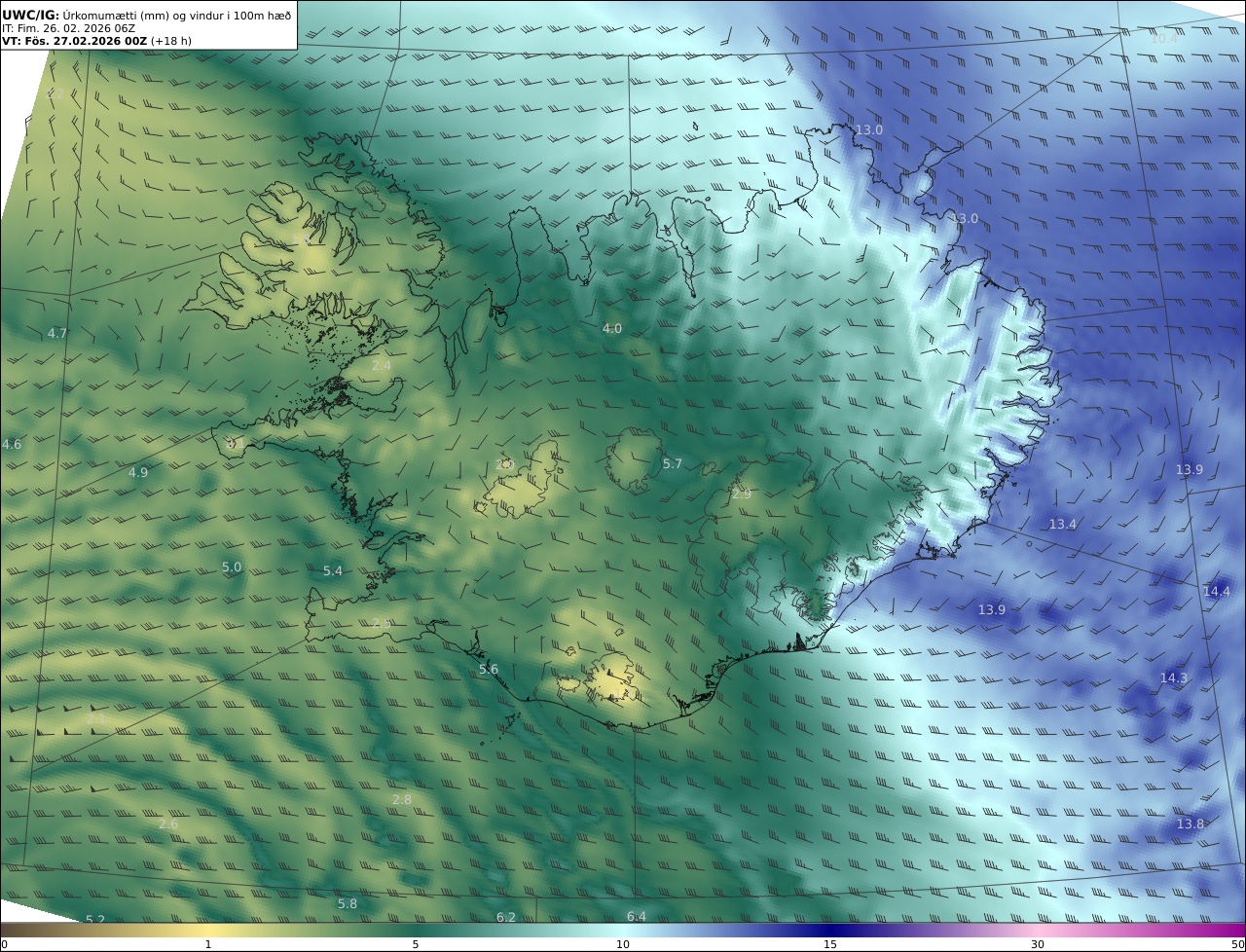
Task: Click the 14.4 value on the map
Action: click(x=1217, y=591)
